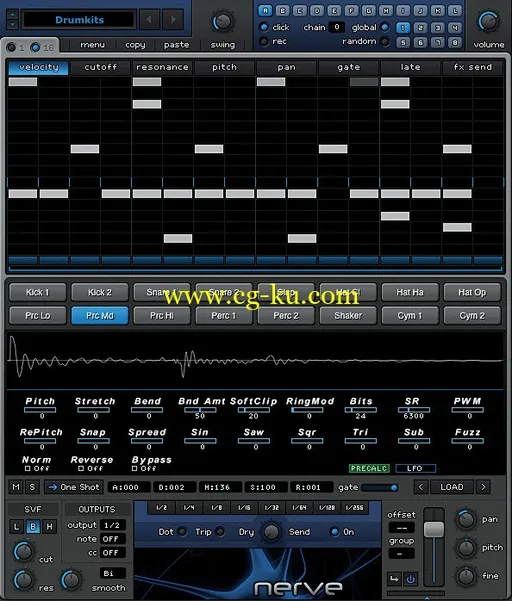This screenshot has width=512, height=601.
Task: Toggle Trip delay option
Action: click(x=220, y=532)
